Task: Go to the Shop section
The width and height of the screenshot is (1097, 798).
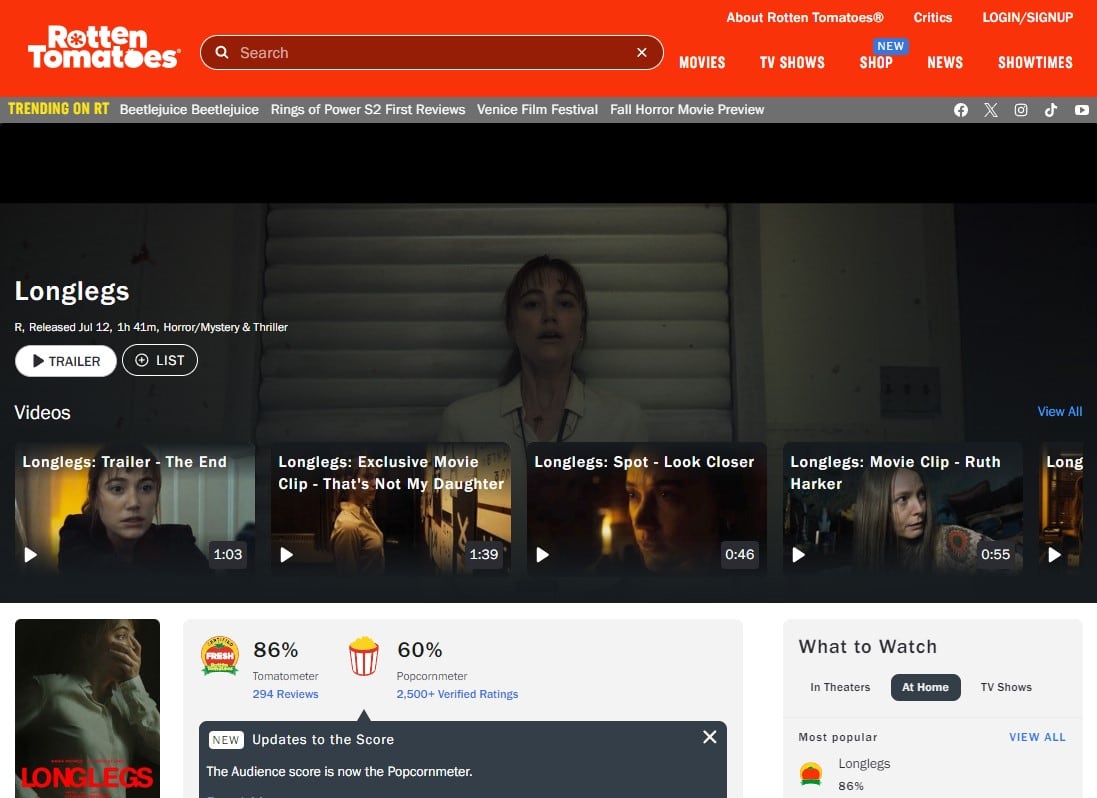Action: (876, 62)
